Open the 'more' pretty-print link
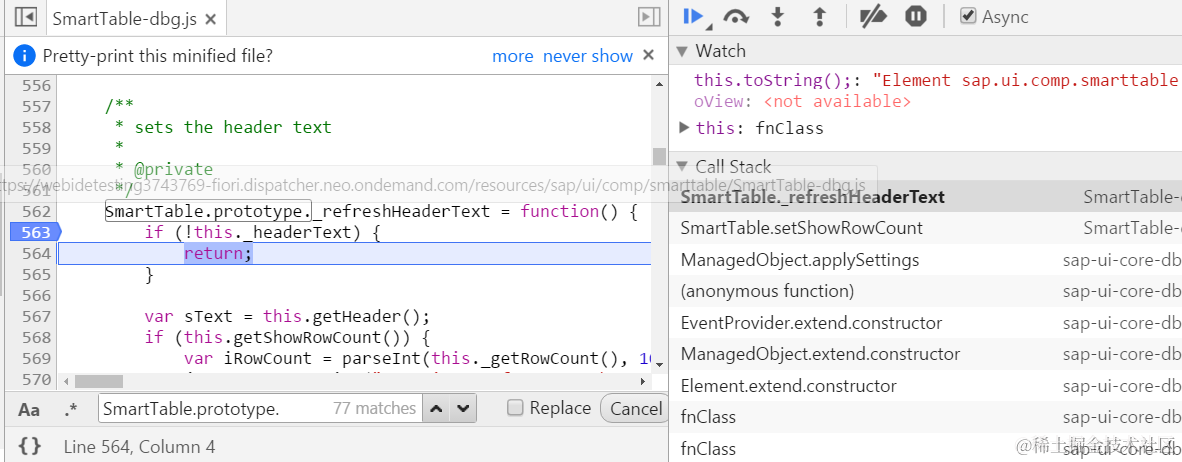This screenshot has width=1182, height=462. point(513,56)
